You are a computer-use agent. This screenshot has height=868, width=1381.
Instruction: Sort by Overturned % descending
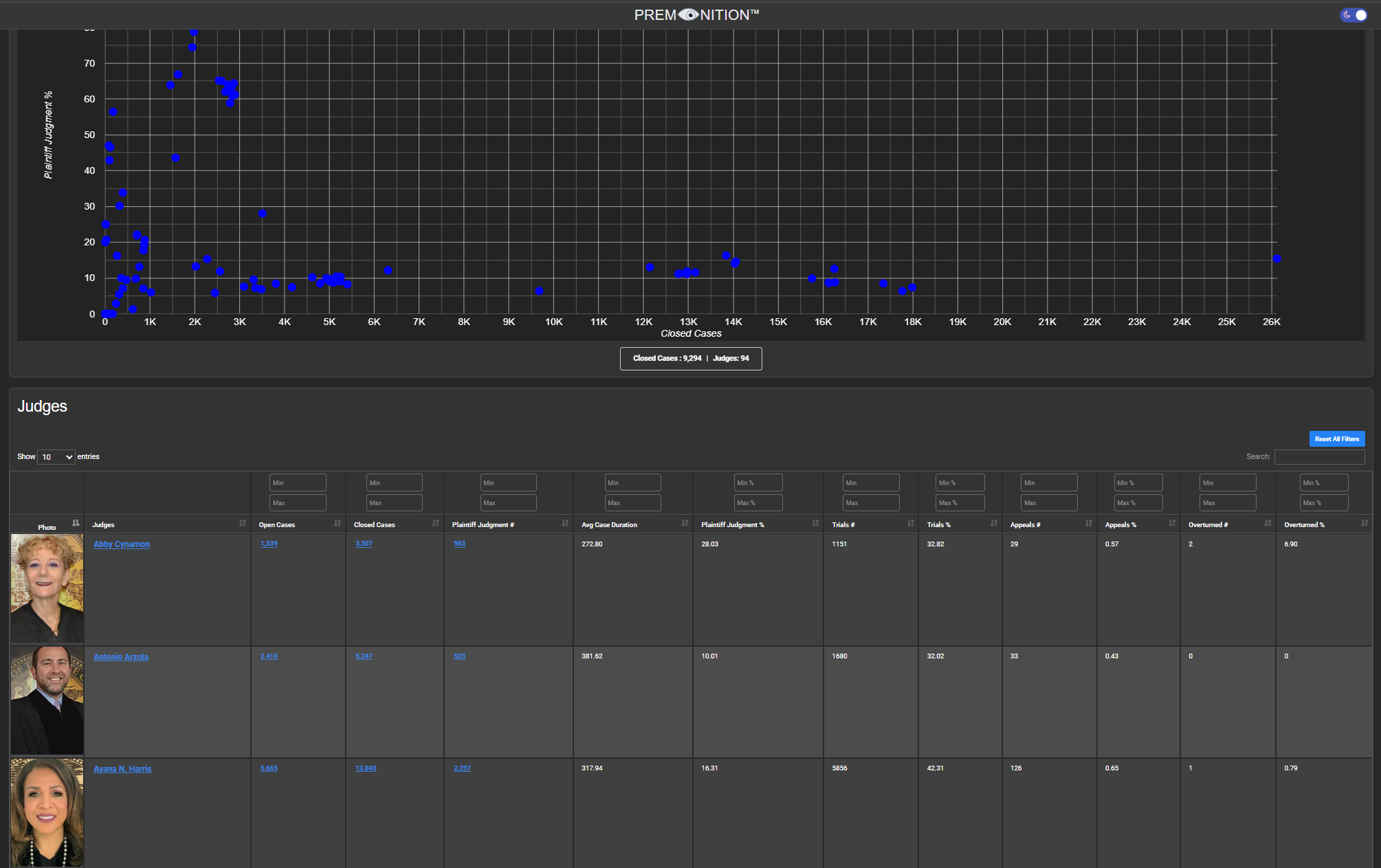click(x=1365, y=524)
